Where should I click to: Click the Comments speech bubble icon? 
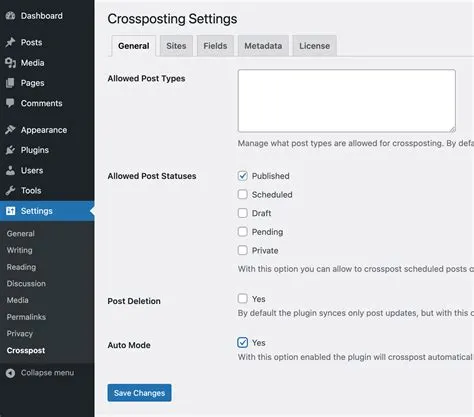[10, 103]
